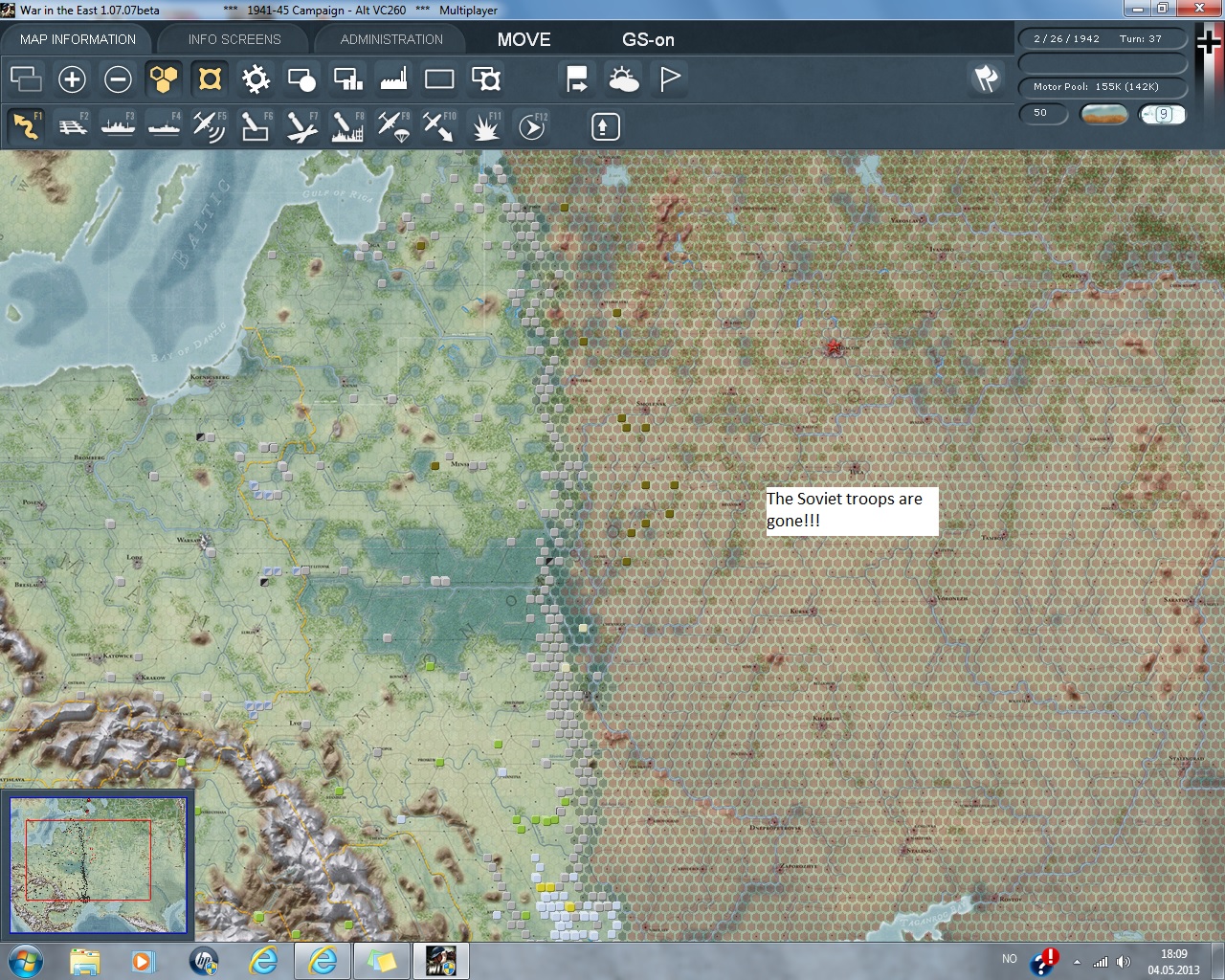The height and width of the screenshot is (980, 1225).
Task: Toggle the factory locations display
Action: pyautogui.click(x=393, y=79)
